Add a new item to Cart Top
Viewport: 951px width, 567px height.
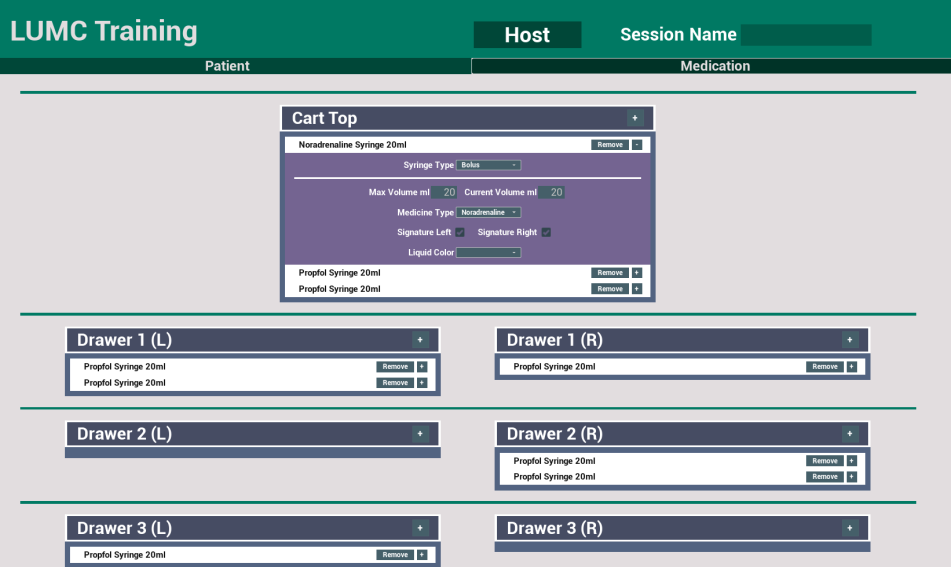tap(634, 118)
